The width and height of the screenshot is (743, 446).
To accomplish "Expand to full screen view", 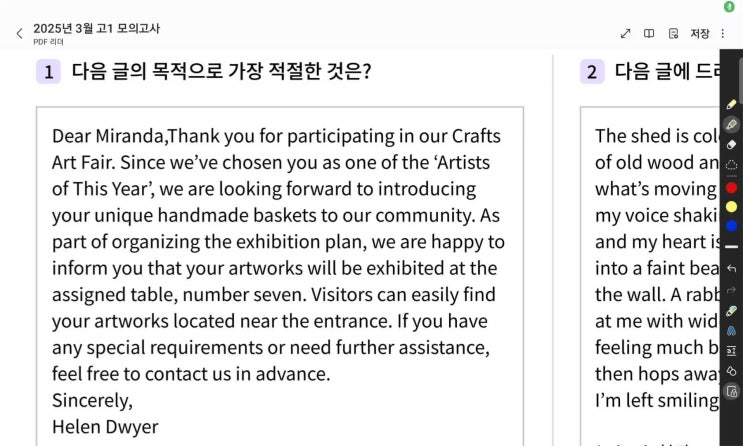I will [x=626, y=34].
